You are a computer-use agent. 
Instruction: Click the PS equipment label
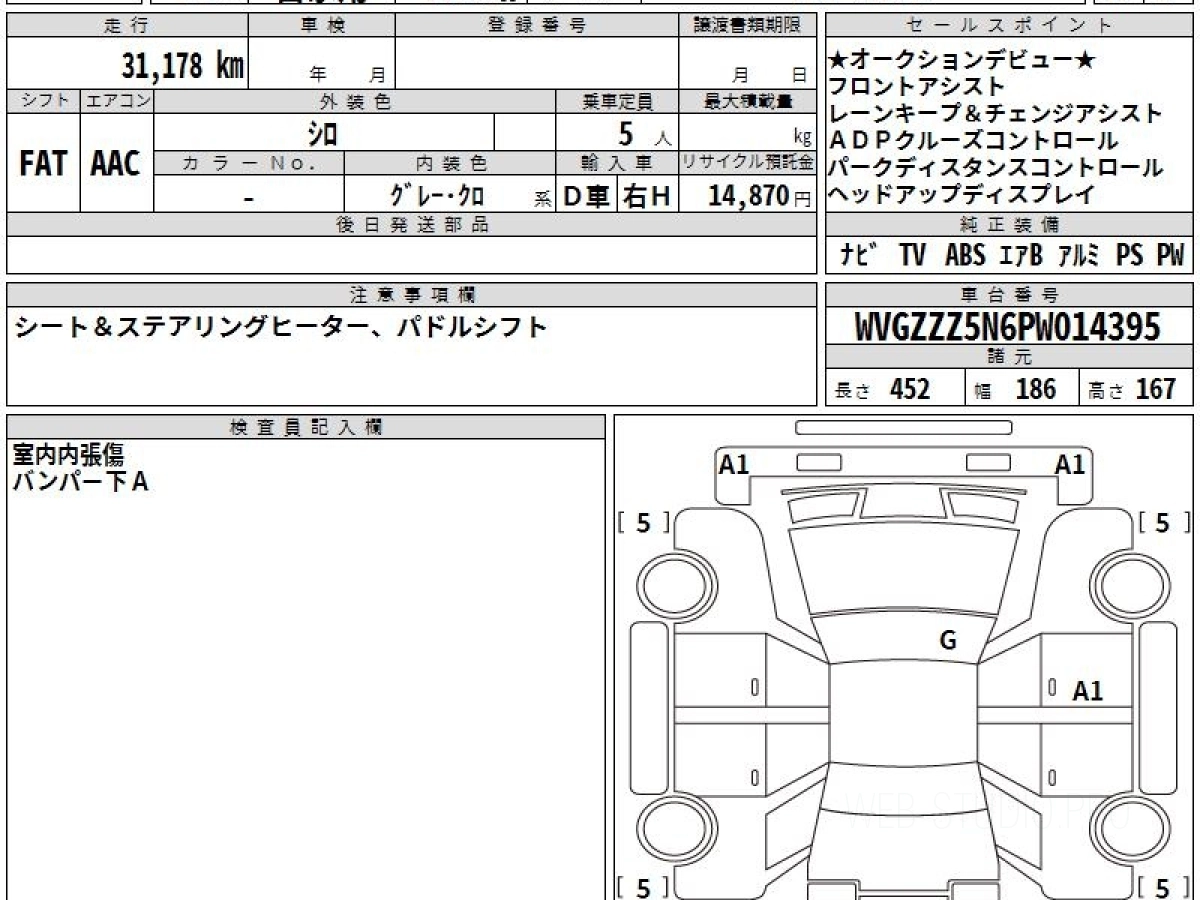[x=1130, y=256]
